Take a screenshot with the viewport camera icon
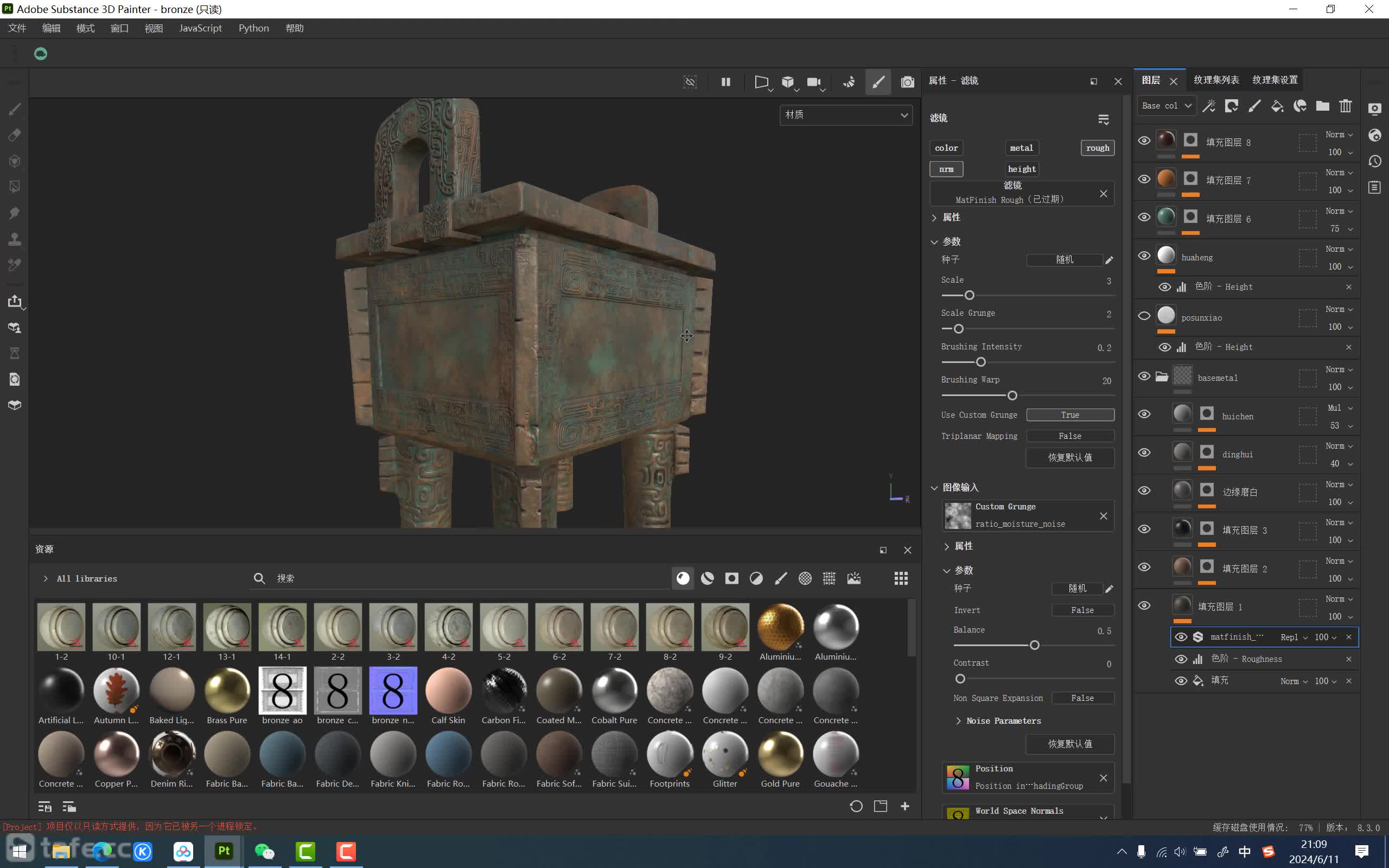This screenshot has width=1389, height=868. pyautogui.click(x=907, y=82)
